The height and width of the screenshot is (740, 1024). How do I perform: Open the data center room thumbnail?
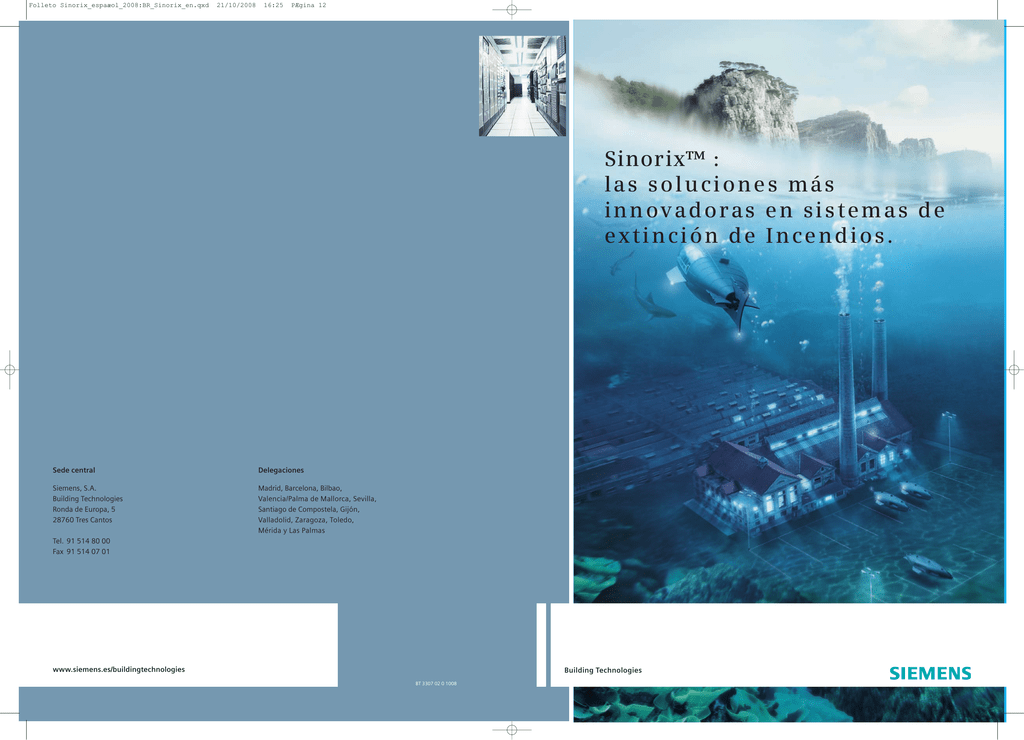(522, 86)
